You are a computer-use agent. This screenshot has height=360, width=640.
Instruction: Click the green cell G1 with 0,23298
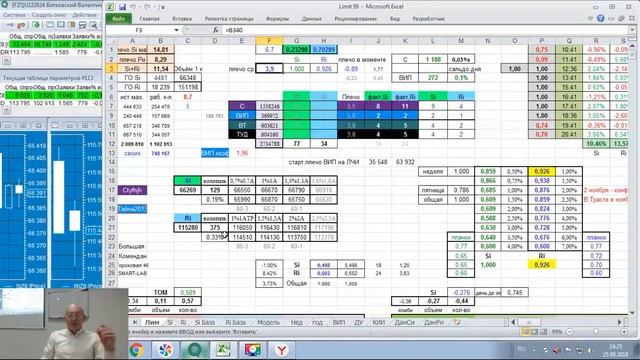[296, 49]
